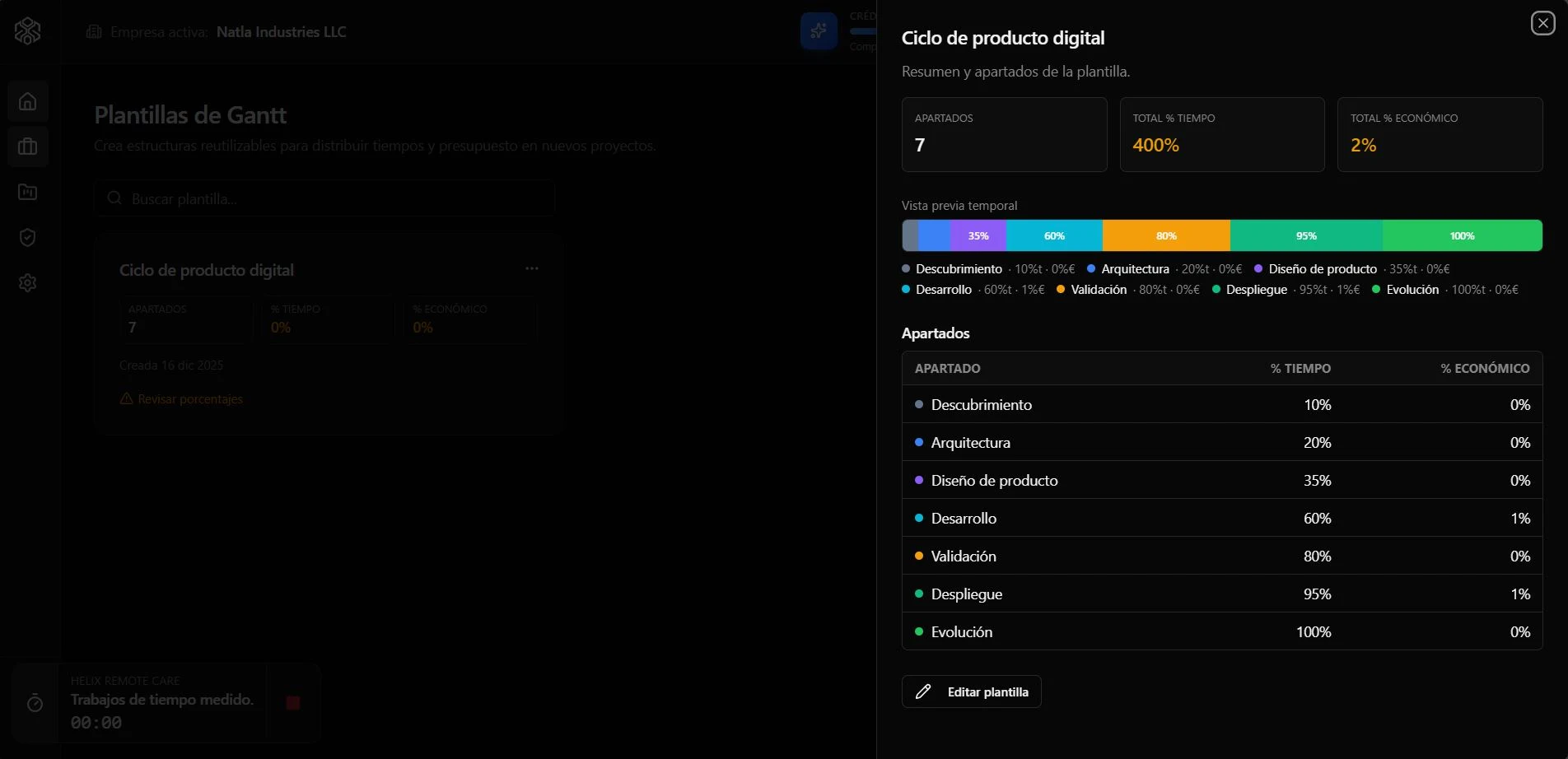Click the TOTAL % ECONÓMICO 2% card
Viewport: 1568px width, 759px height.
click(x=1440, y=134)
